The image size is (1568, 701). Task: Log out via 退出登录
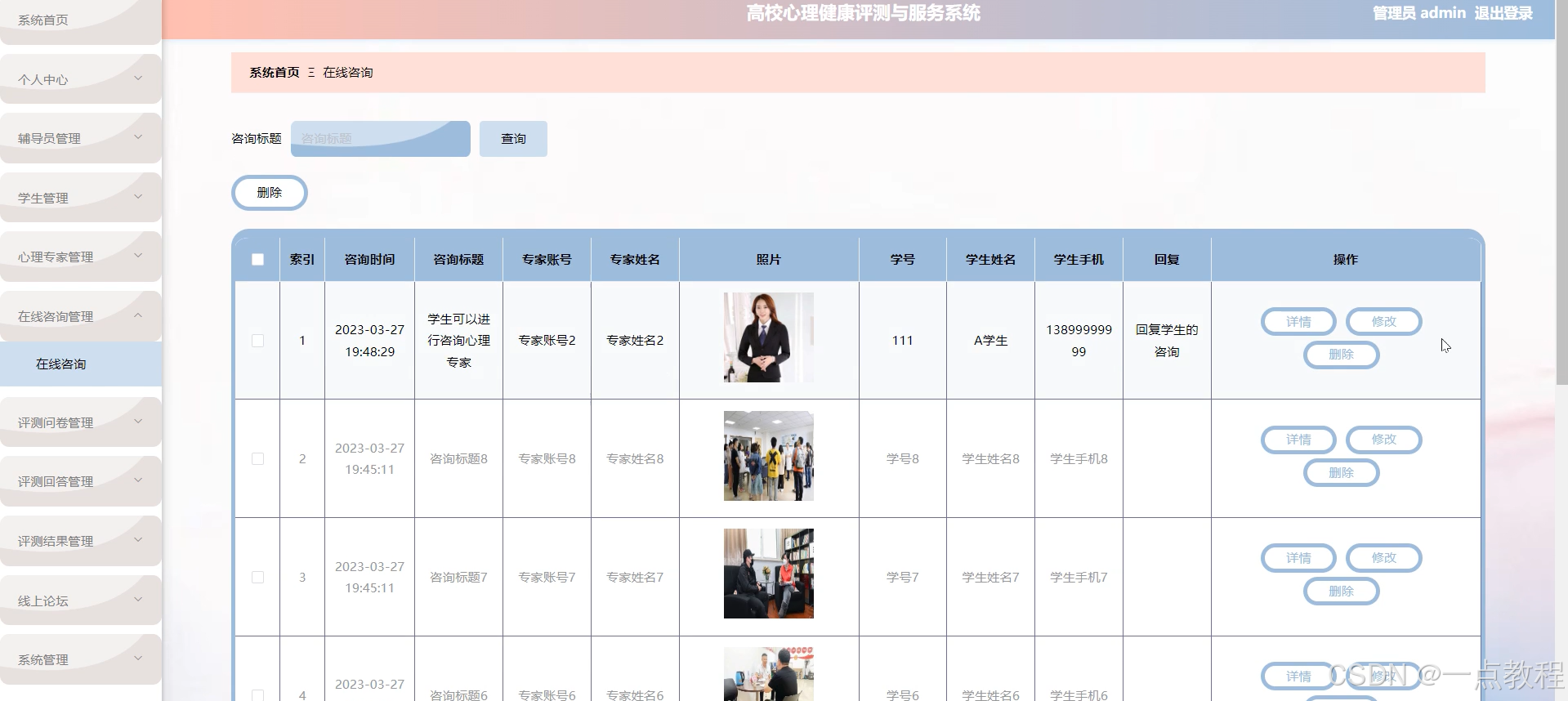pos(1503,13)
